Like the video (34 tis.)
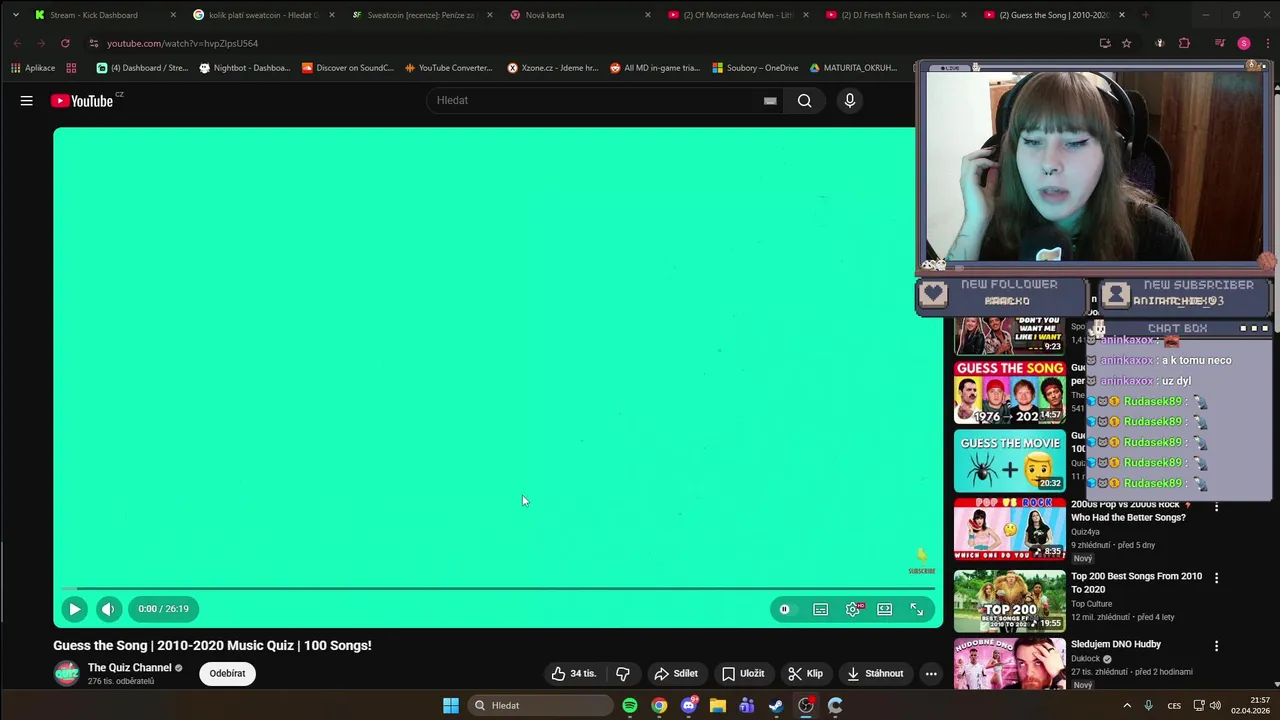Screen dimensions: 1280x720 pos(573,673)
